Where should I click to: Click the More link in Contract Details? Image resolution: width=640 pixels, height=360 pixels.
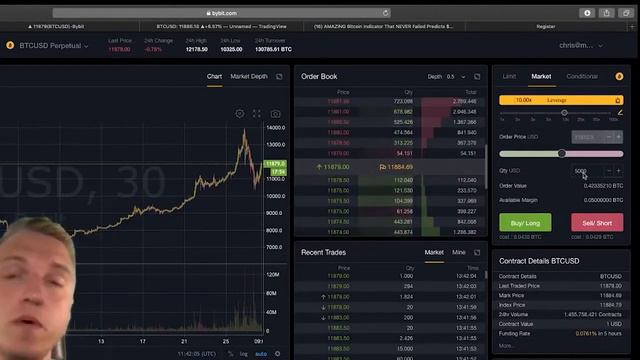[x=506, y=346]
